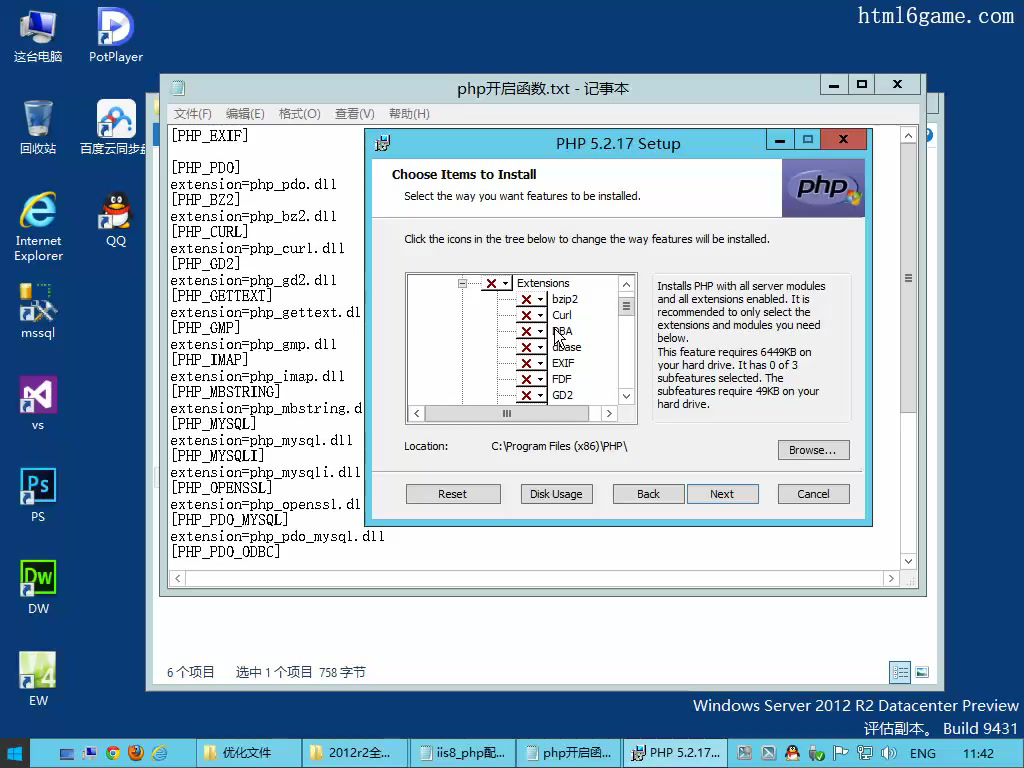Open the volume speaker tray icon
The height and width of the screenshot is (768, 1024).
point(888,753)
